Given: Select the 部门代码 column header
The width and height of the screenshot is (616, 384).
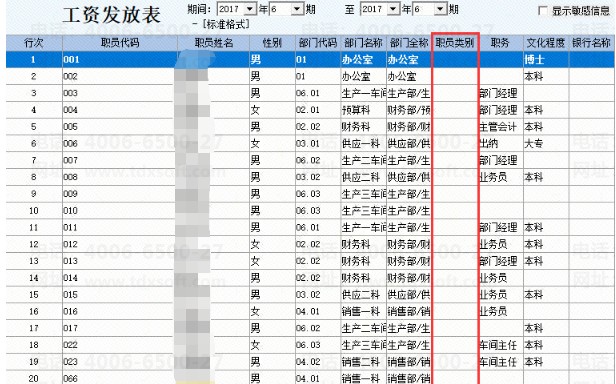Looking at the screenshot, I should pos(318,43).
